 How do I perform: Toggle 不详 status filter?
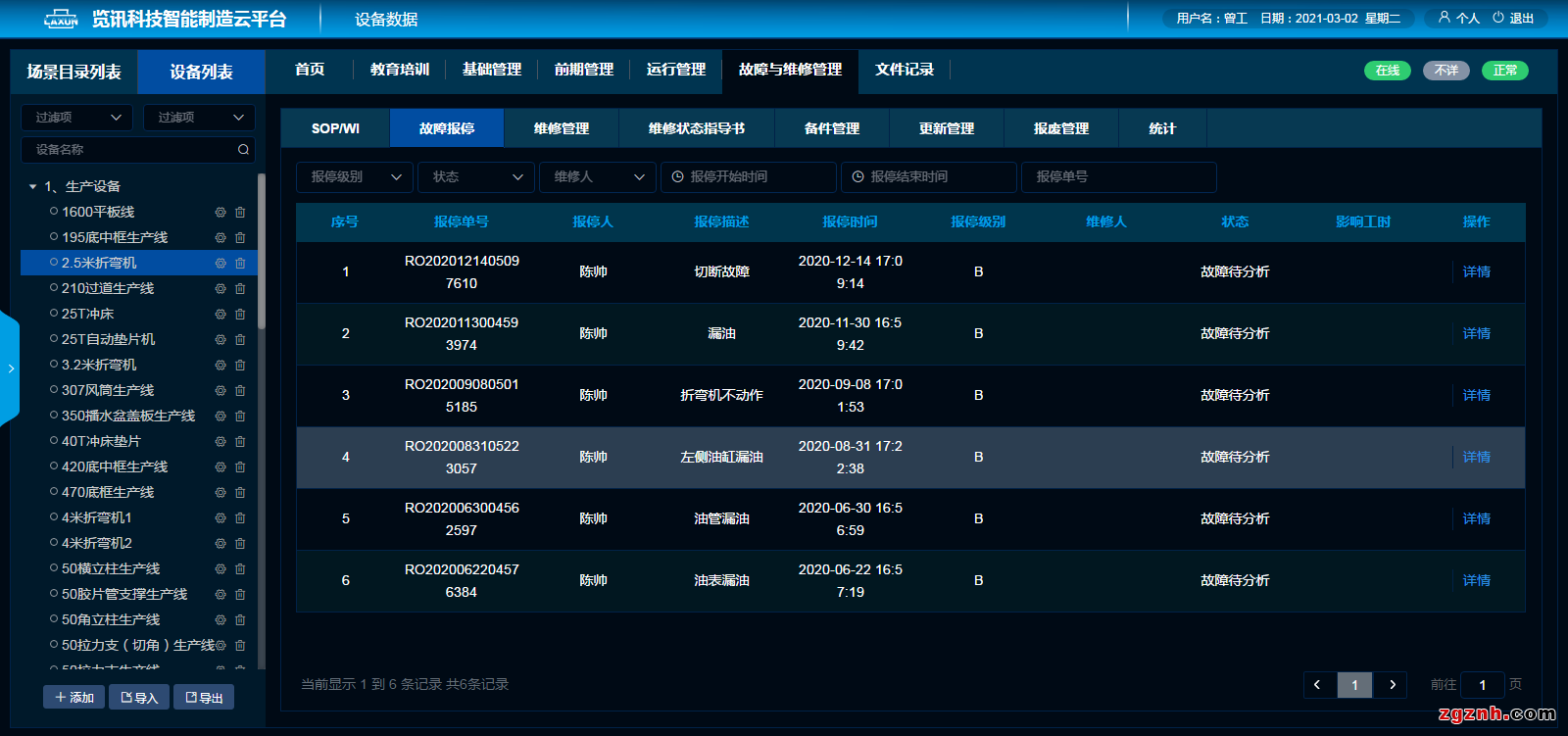point(1446,71)
